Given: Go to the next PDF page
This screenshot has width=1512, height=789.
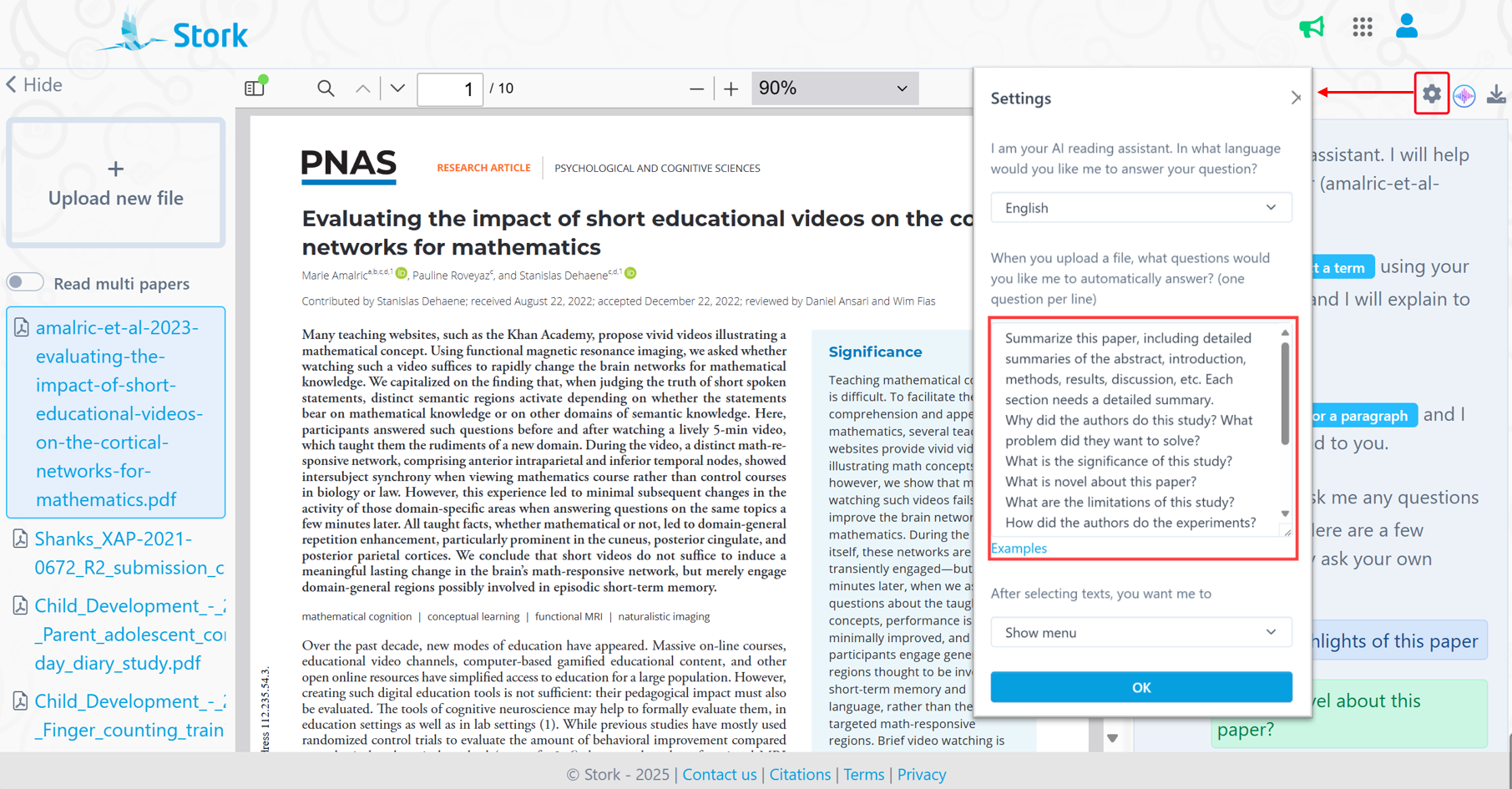Looking at the screenshot, I should pos(397,89).
